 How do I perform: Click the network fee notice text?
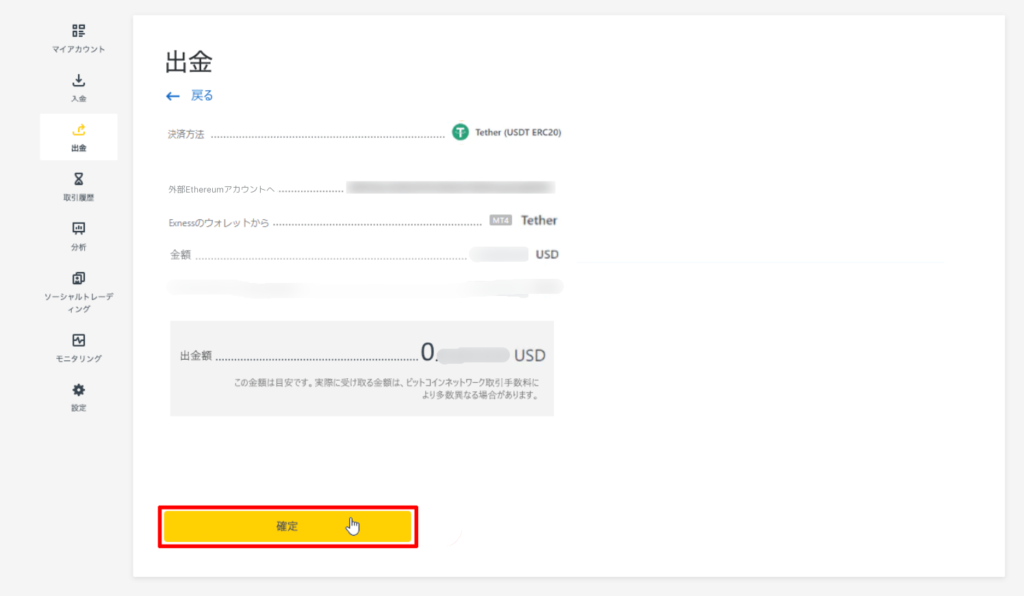tap(386, 388)
